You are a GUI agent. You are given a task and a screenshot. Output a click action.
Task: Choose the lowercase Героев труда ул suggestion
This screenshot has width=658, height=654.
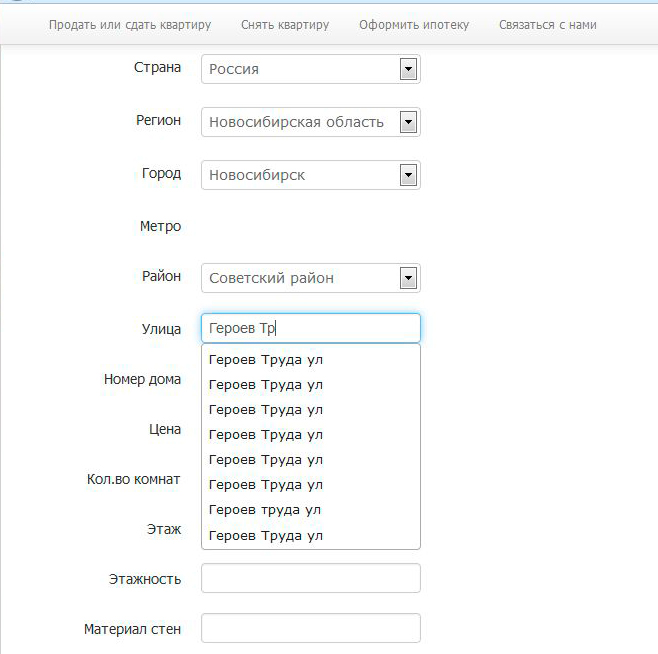click(311, 510)
